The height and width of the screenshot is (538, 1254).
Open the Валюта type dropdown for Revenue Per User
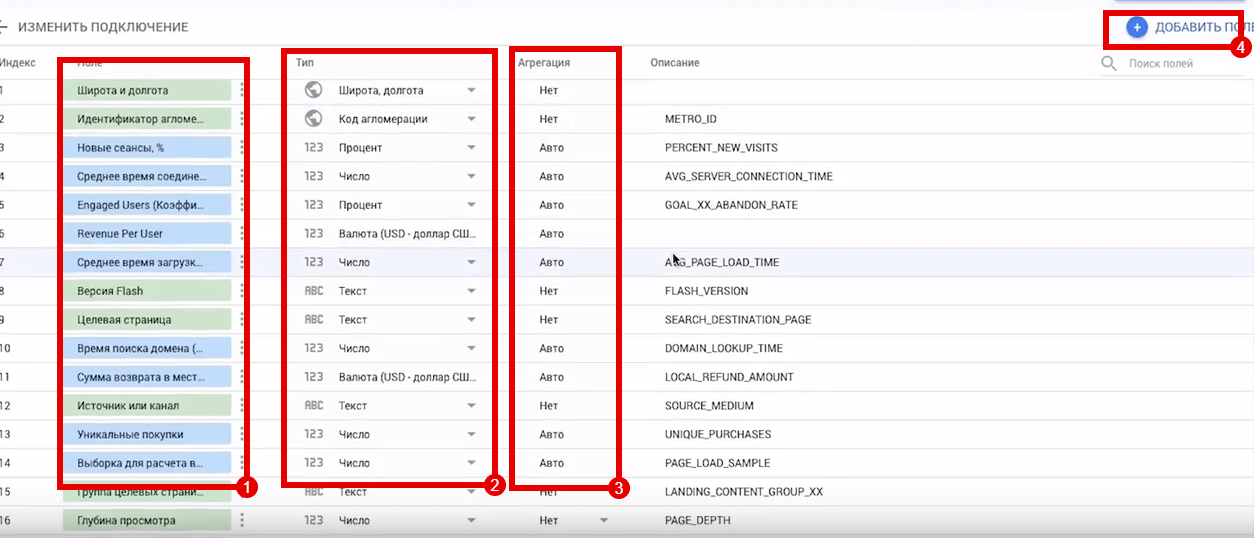pos(406,233)
